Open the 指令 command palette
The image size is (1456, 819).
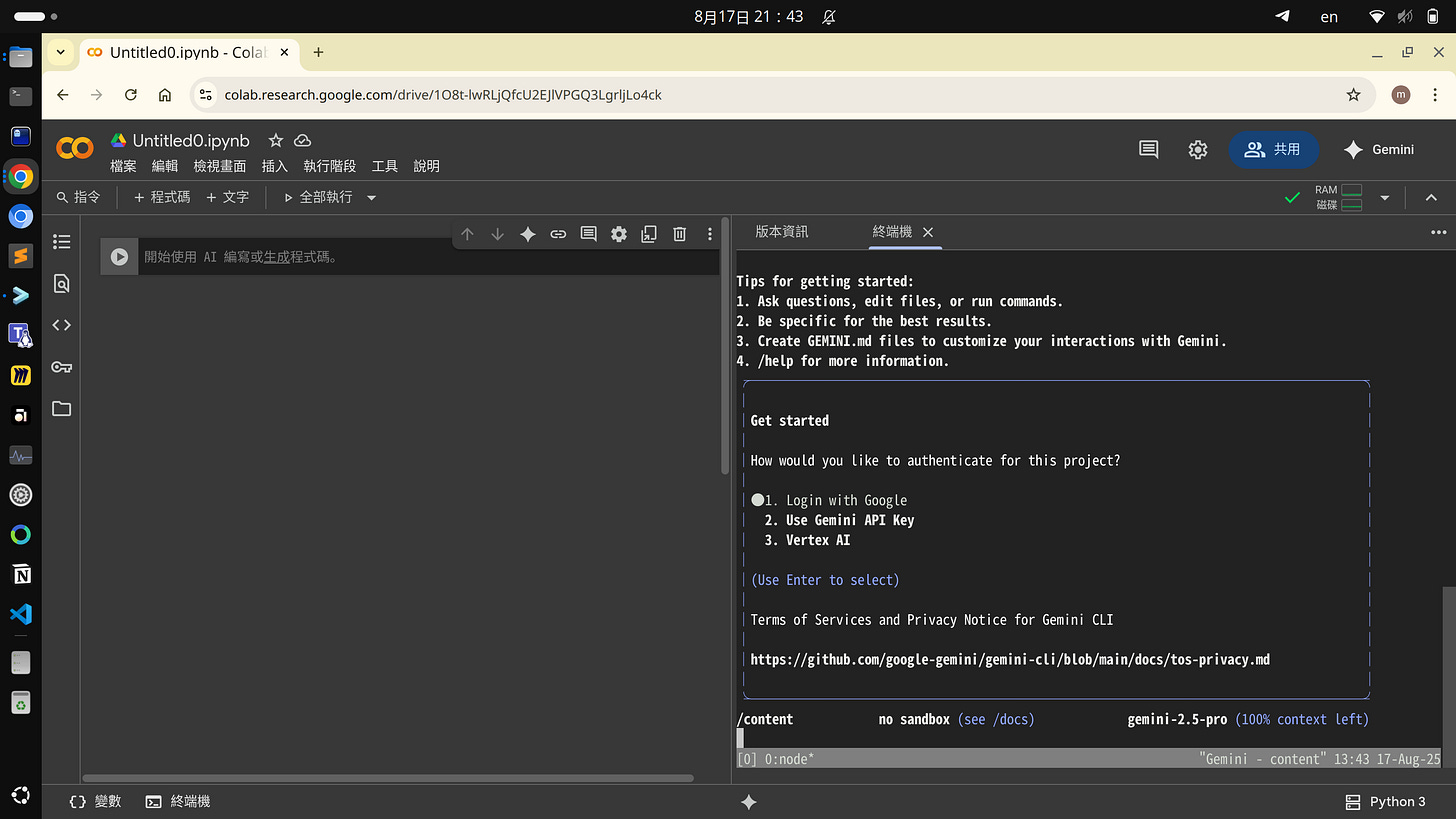[78, 198]
